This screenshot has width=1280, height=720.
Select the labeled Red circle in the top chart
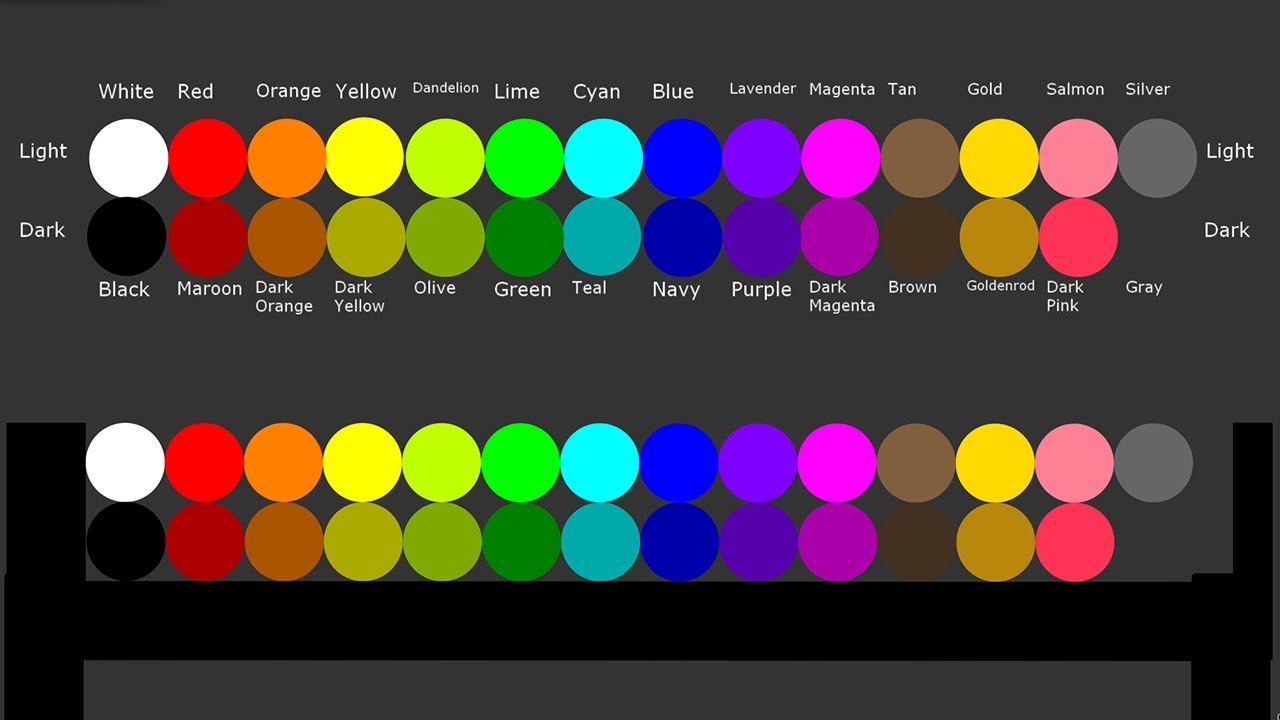207,158
